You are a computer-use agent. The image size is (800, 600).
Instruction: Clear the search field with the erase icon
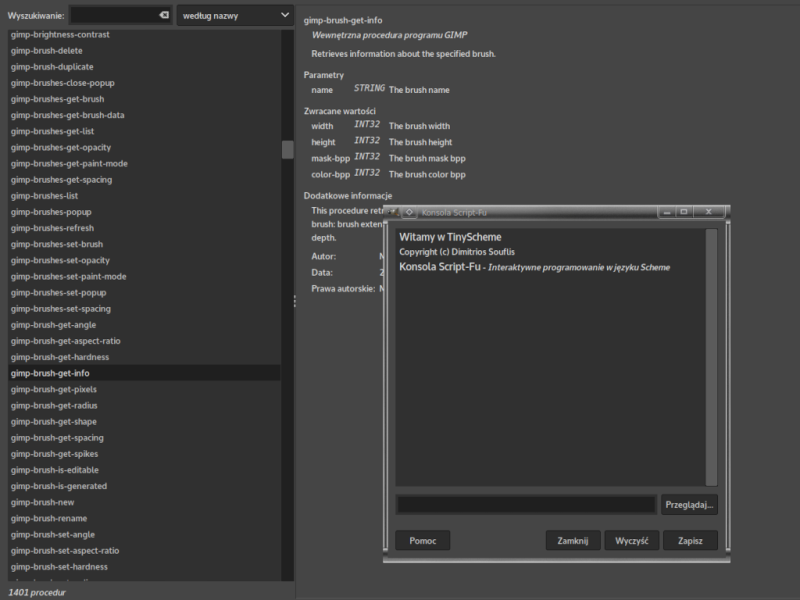[x=164, y=15]
